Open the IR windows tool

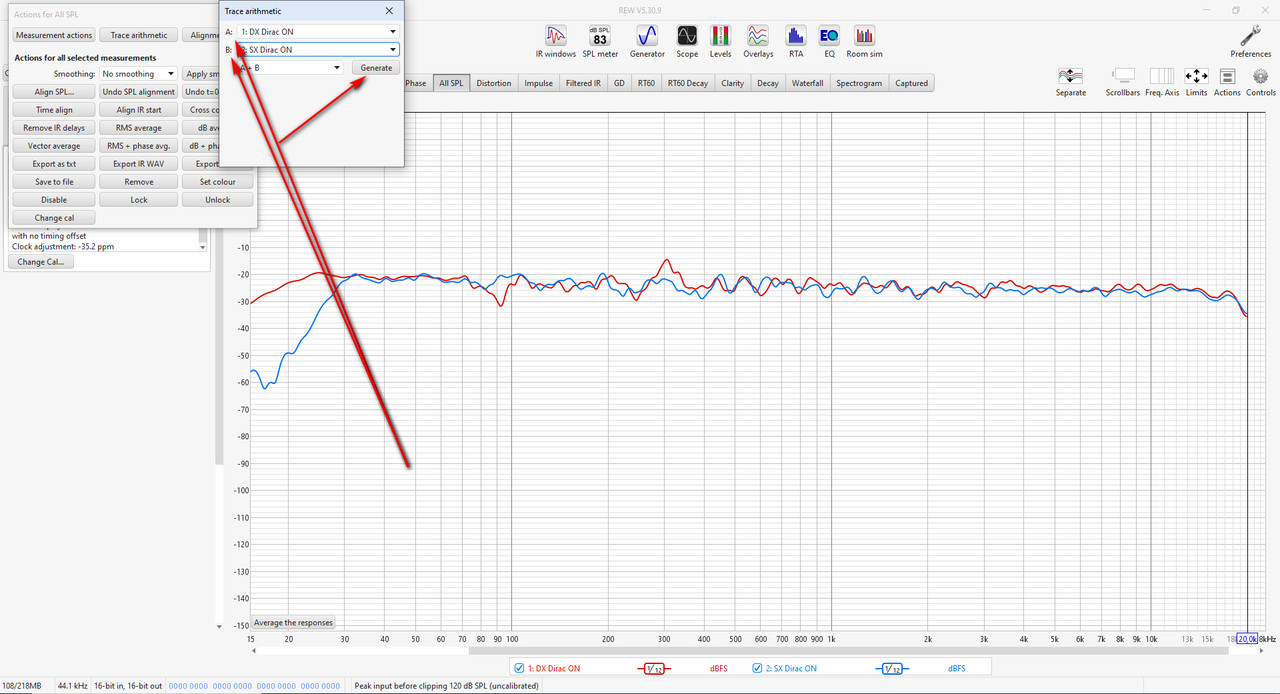pyautogui.click(x=555, y=41)
